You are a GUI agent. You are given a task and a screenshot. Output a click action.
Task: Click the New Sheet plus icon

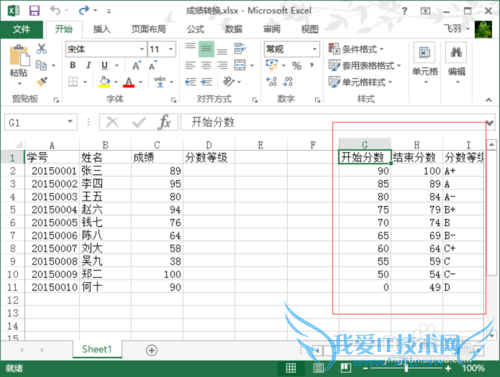[152, 350]
